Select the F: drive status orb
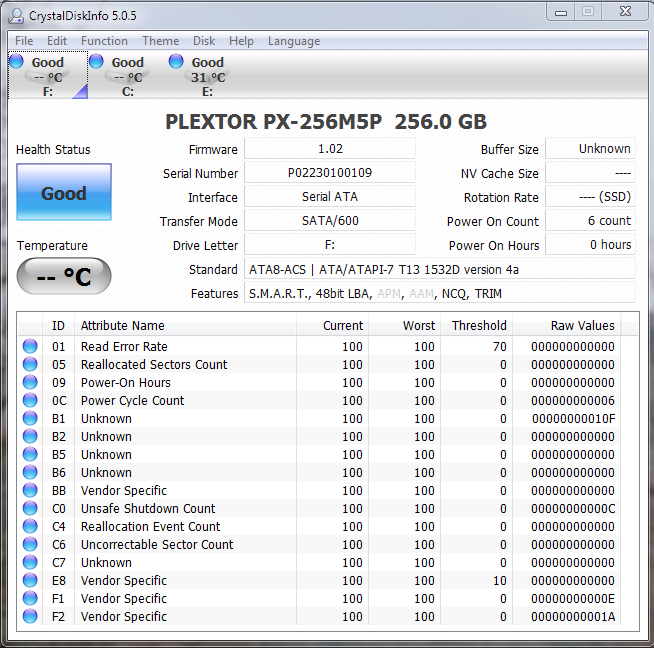This screenshot has height=648, width=654. click(x=16, y=62)
